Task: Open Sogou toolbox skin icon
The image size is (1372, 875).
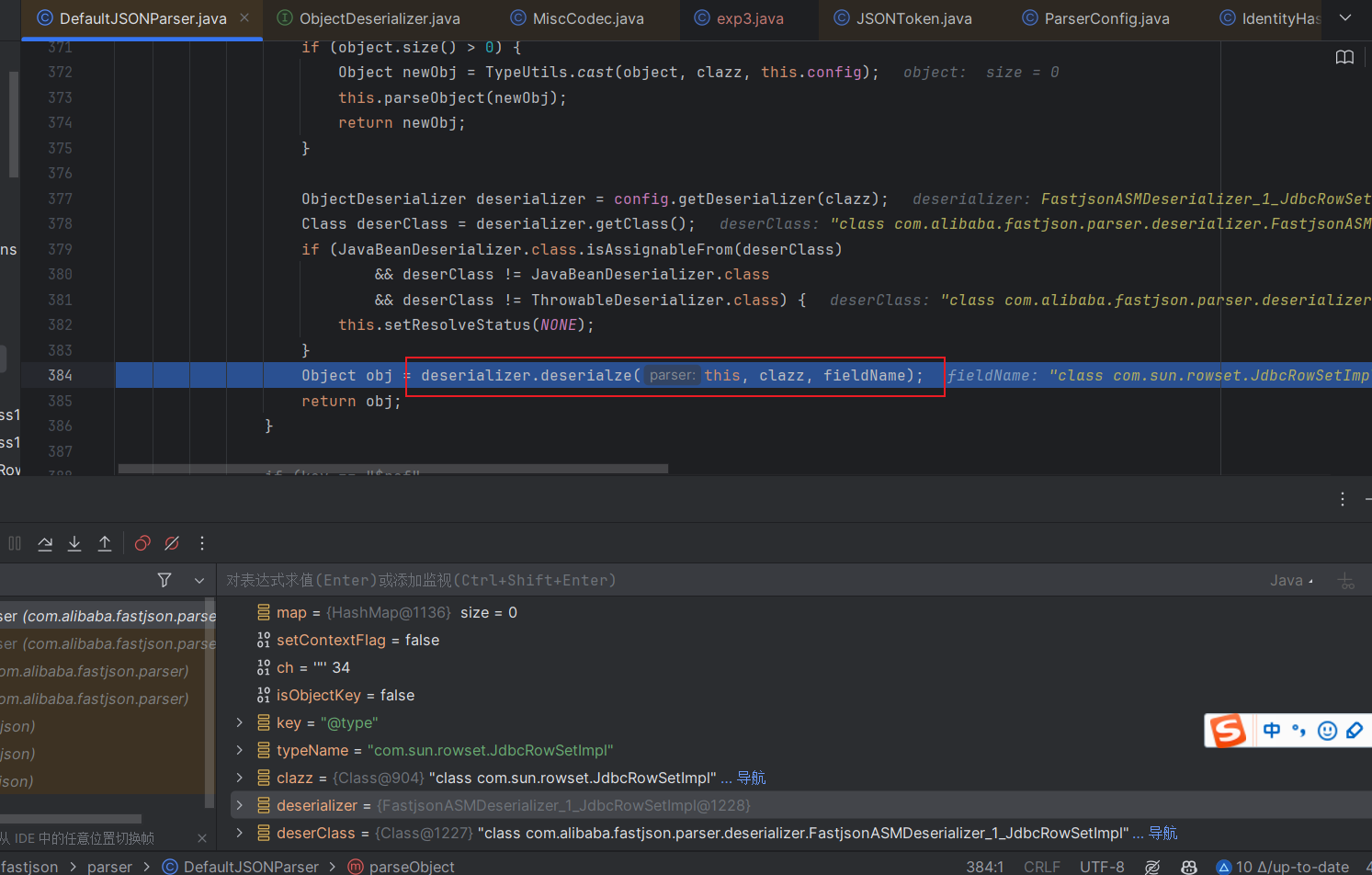Action: coord(1355,731)
